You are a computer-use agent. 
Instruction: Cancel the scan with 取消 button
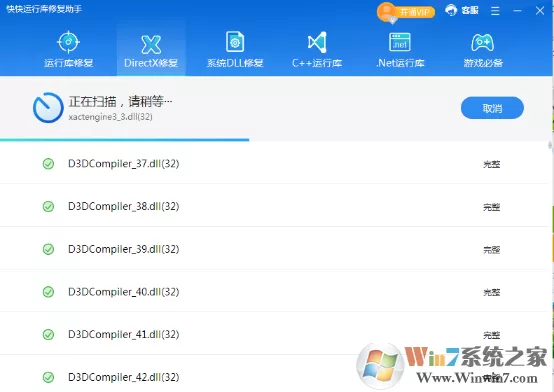point(492,108)
